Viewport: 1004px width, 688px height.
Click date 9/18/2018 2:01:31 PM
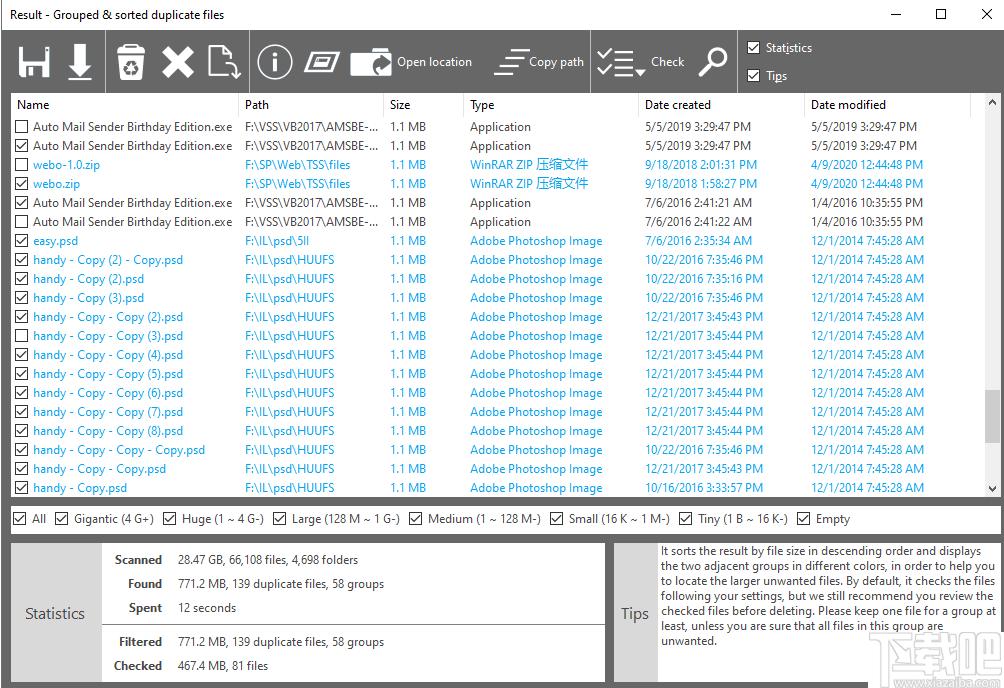coord(701,165)
